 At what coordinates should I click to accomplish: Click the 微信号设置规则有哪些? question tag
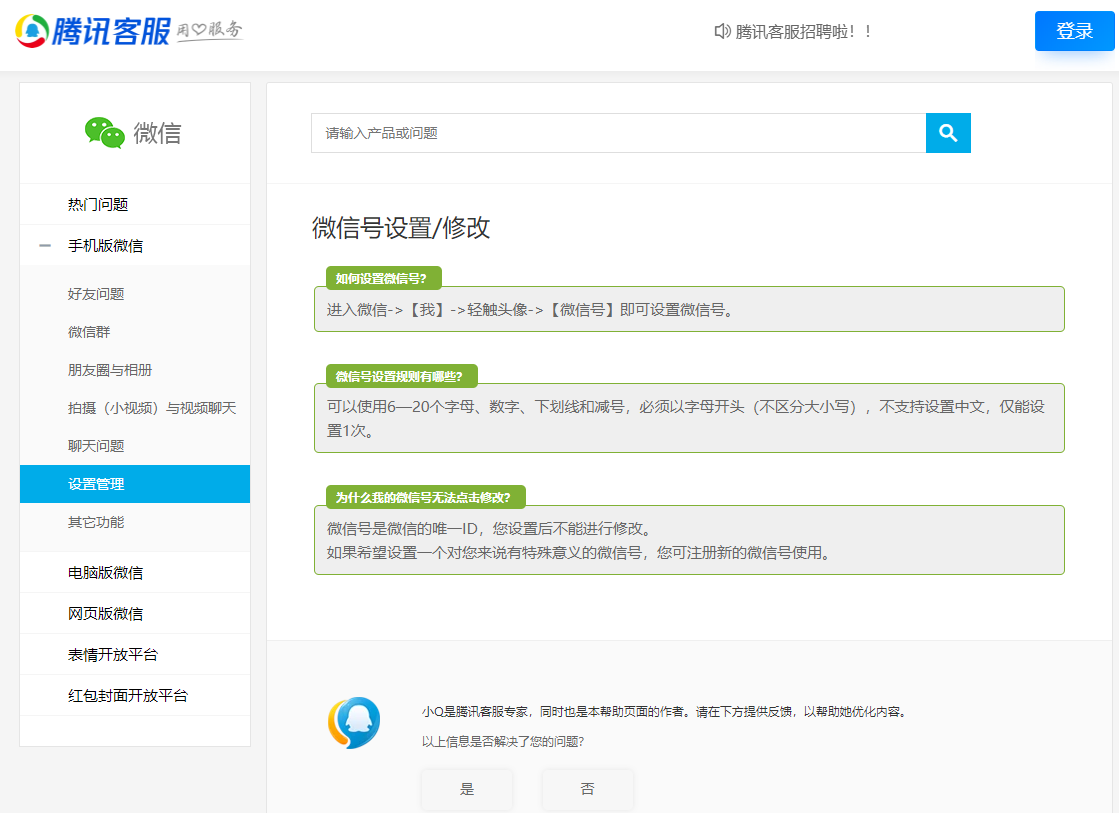click(x=401, y=376)
